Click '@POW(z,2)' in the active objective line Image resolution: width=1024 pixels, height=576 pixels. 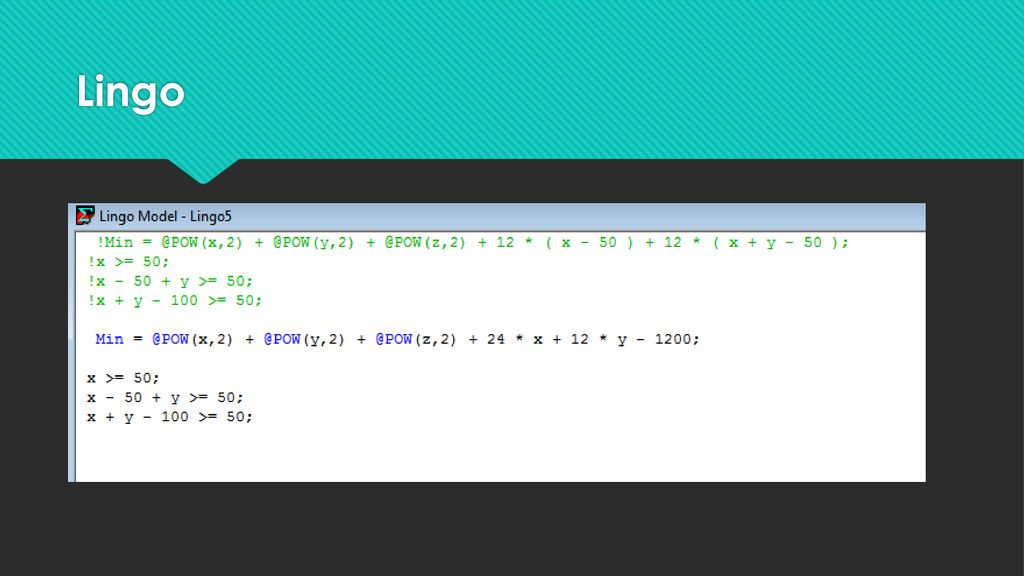(415, 339)
